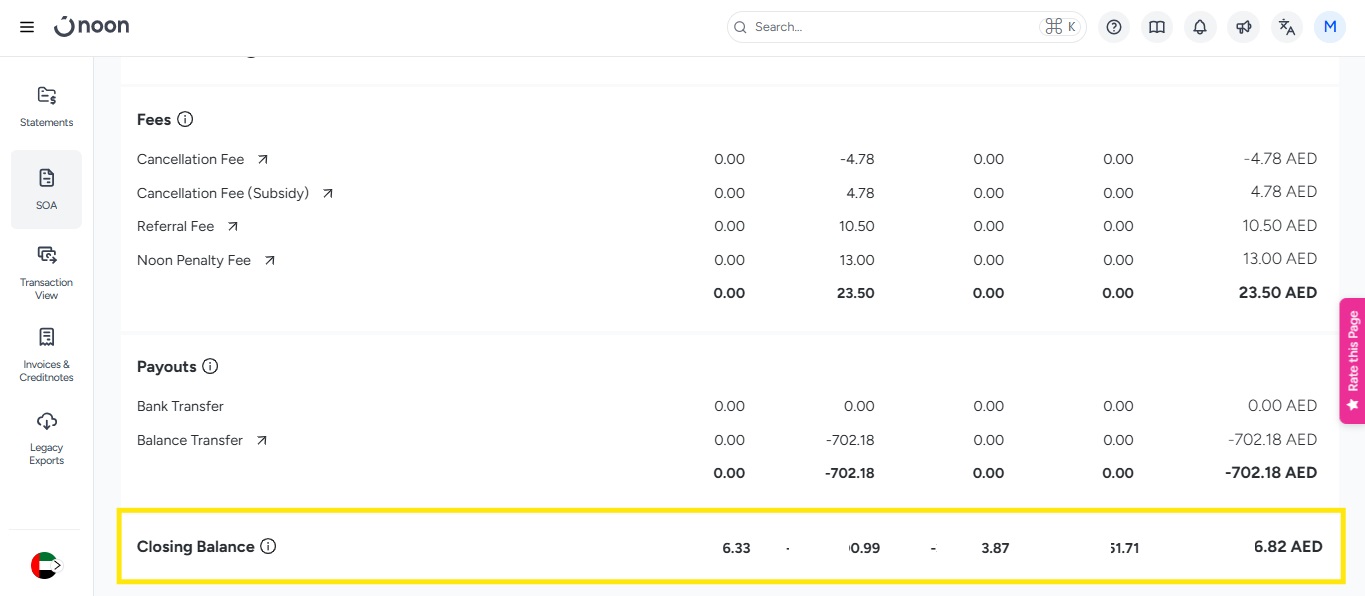This screenshot has width=1365, height=596.
Task: Open Balance Transfer details arrow
Action: tap(261, 440)
